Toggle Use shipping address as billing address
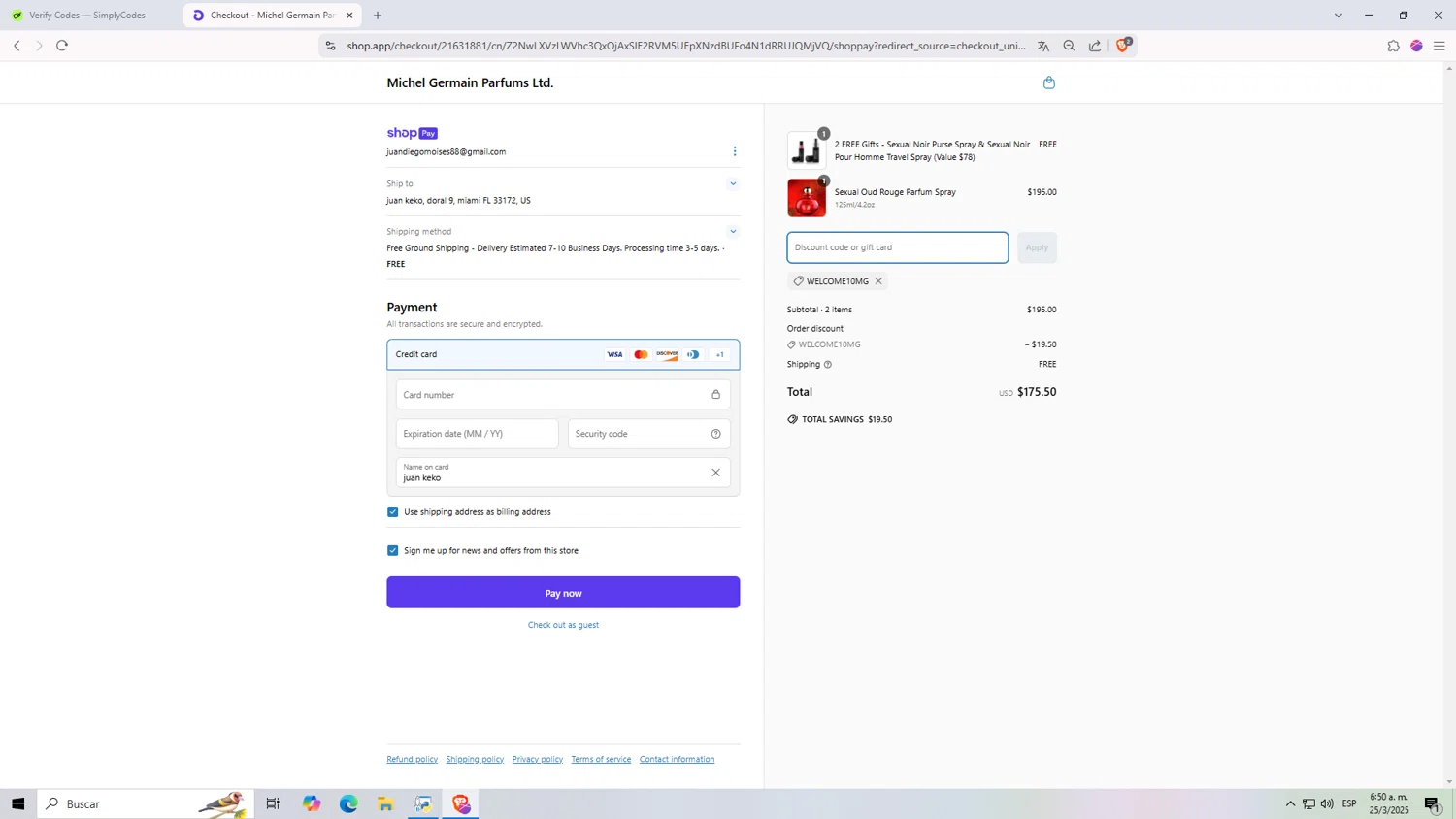 point(393,512)
